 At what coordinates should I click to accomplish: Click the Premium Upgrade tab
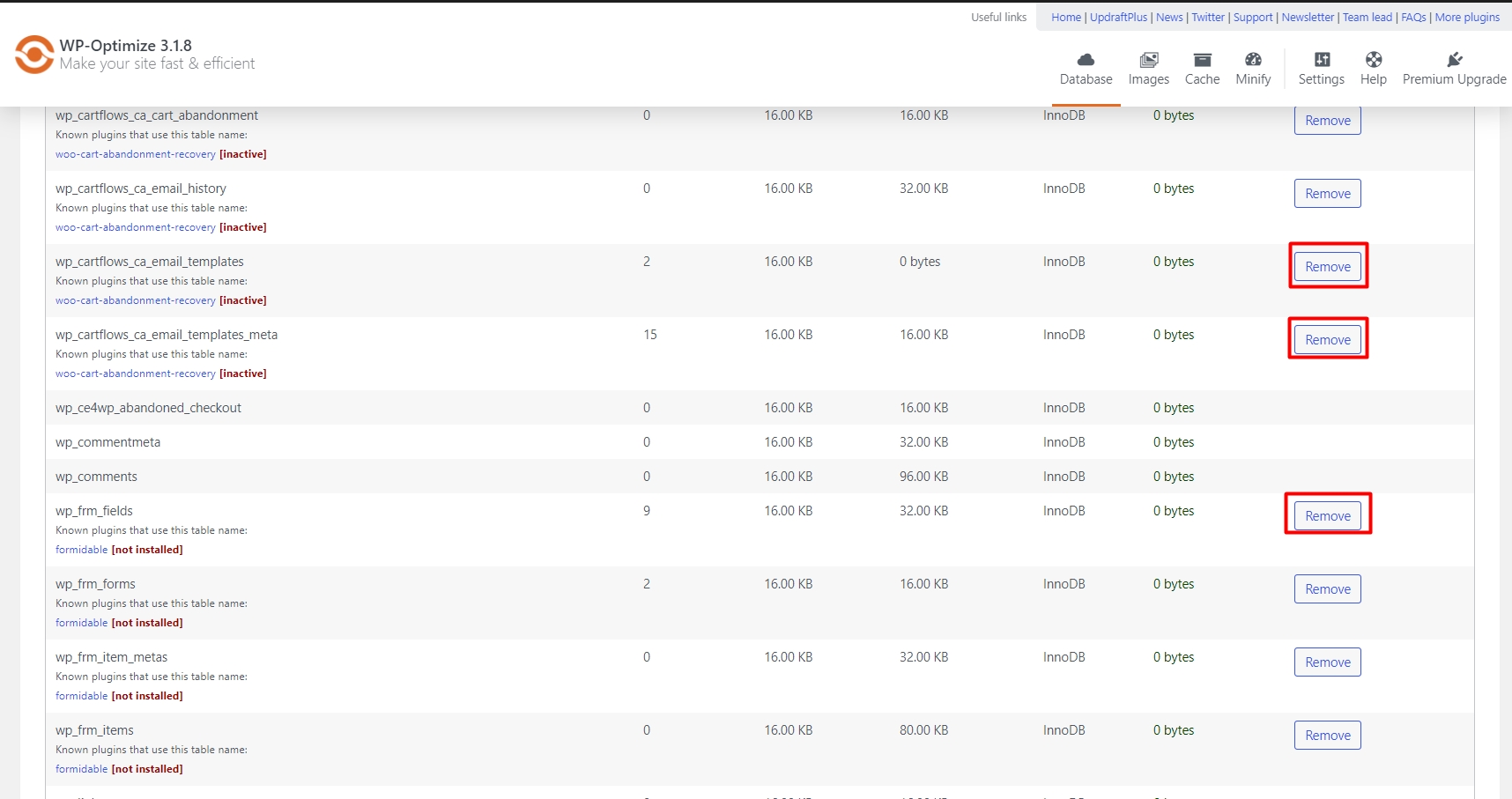1454,69
